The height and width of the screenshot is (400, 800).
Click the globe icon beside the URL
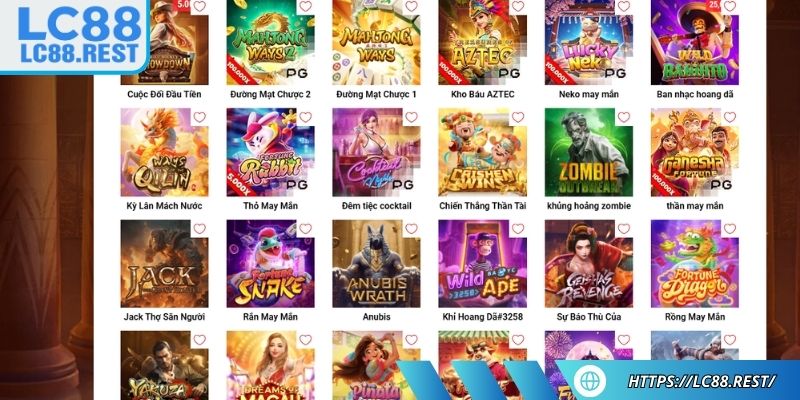(589, 380)
